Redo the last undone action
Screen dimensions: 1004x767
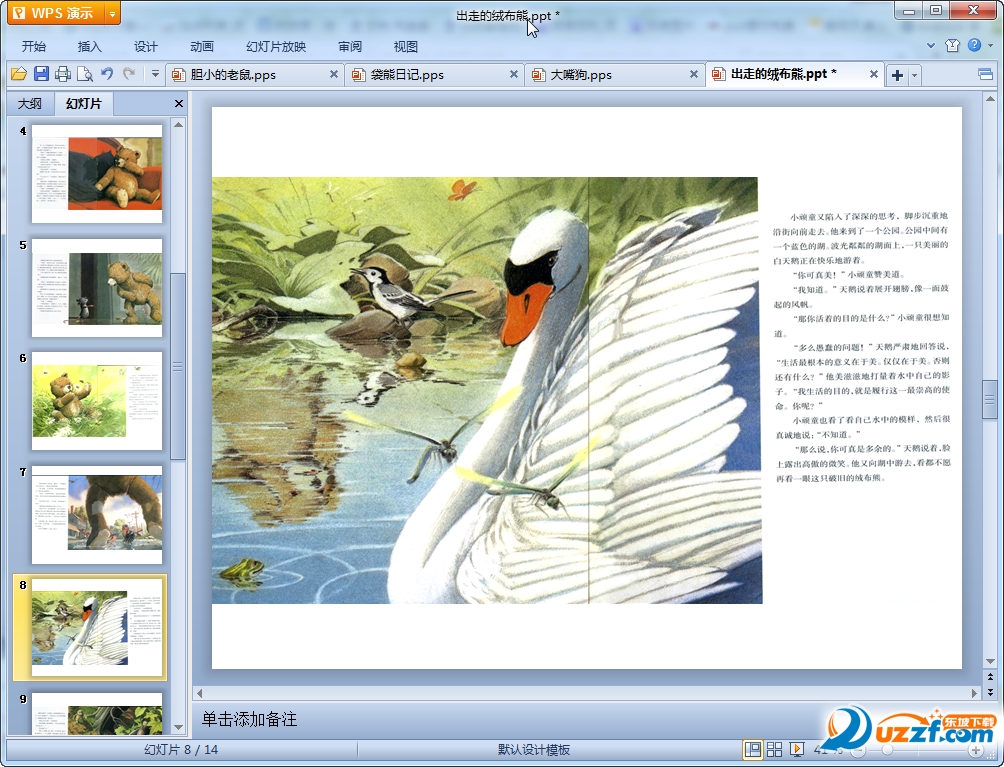tap(129, 74)
